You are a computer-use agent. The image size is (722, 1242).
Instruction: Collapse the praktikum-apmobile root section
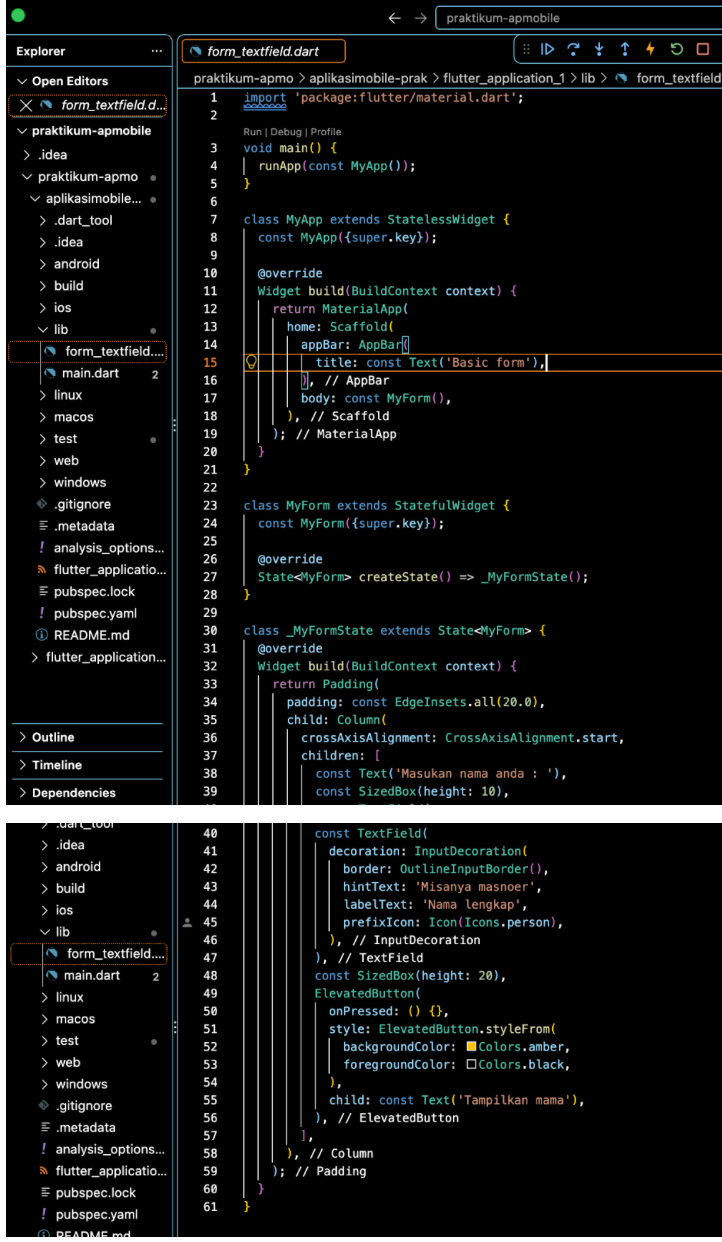click(x=23, y=131)
